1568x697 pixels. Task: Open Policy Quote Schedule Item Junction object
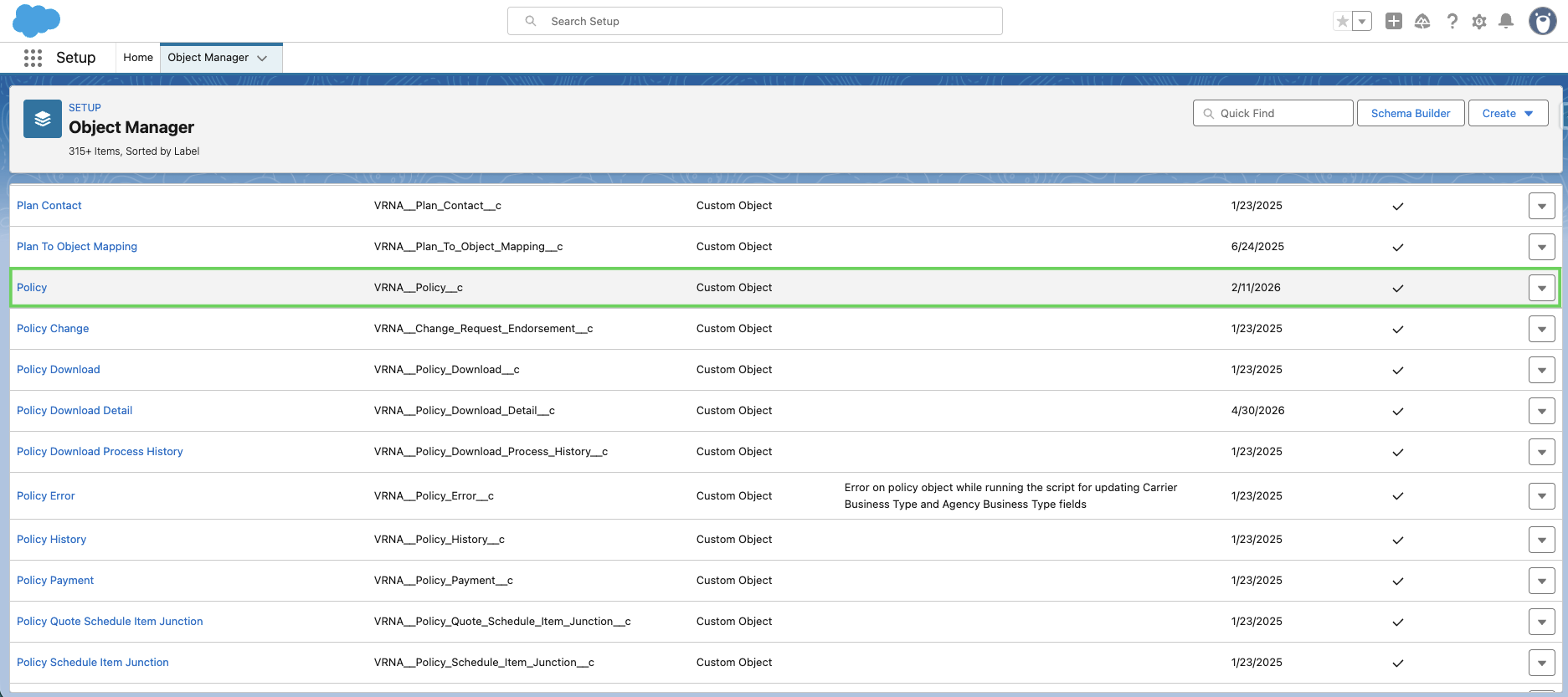click(110, 622)
